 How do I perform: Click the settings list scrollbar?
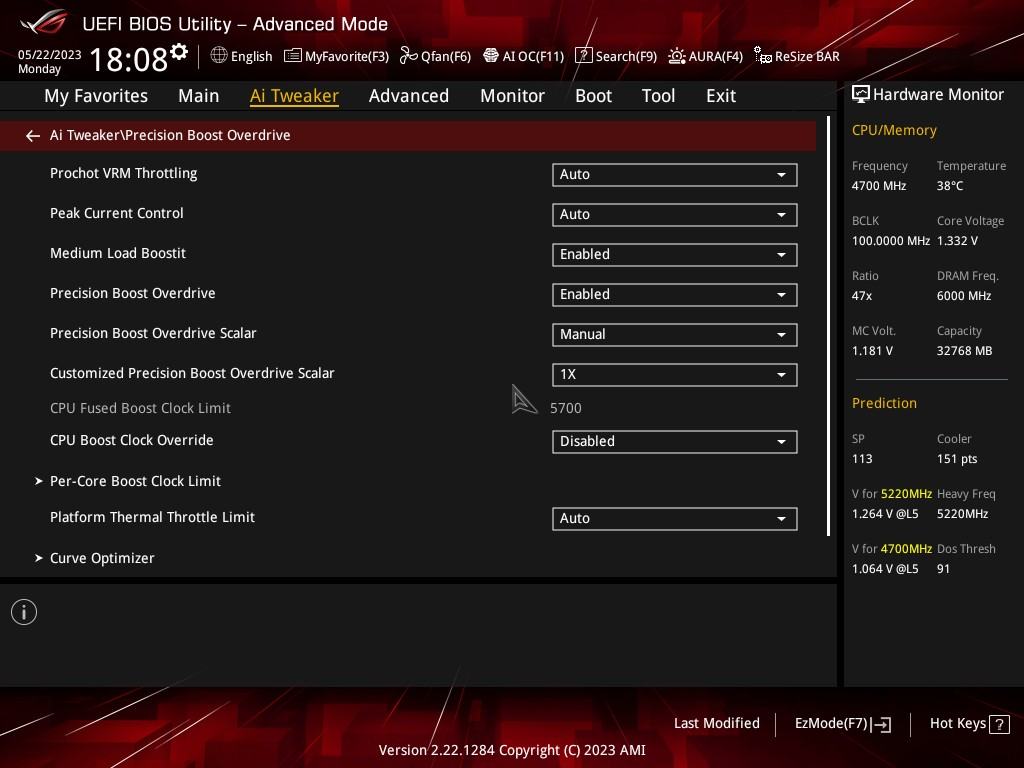(829, 327)
